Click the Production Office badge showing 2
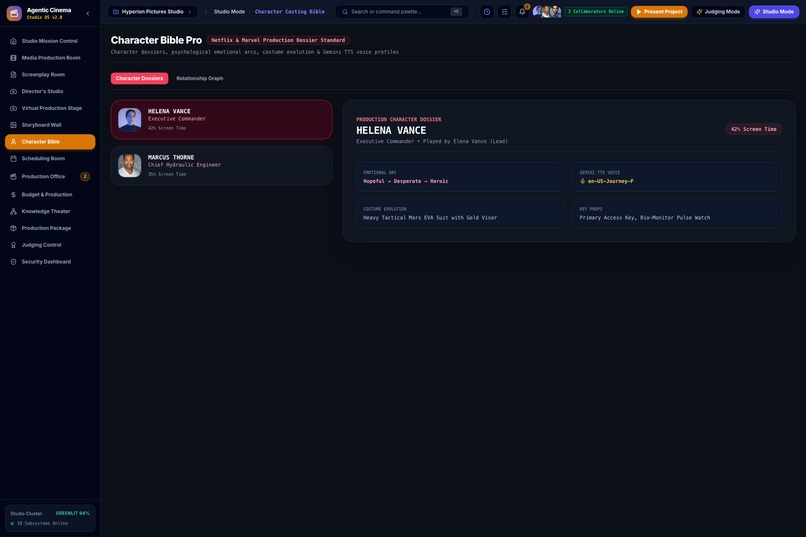 pos(85,177)
